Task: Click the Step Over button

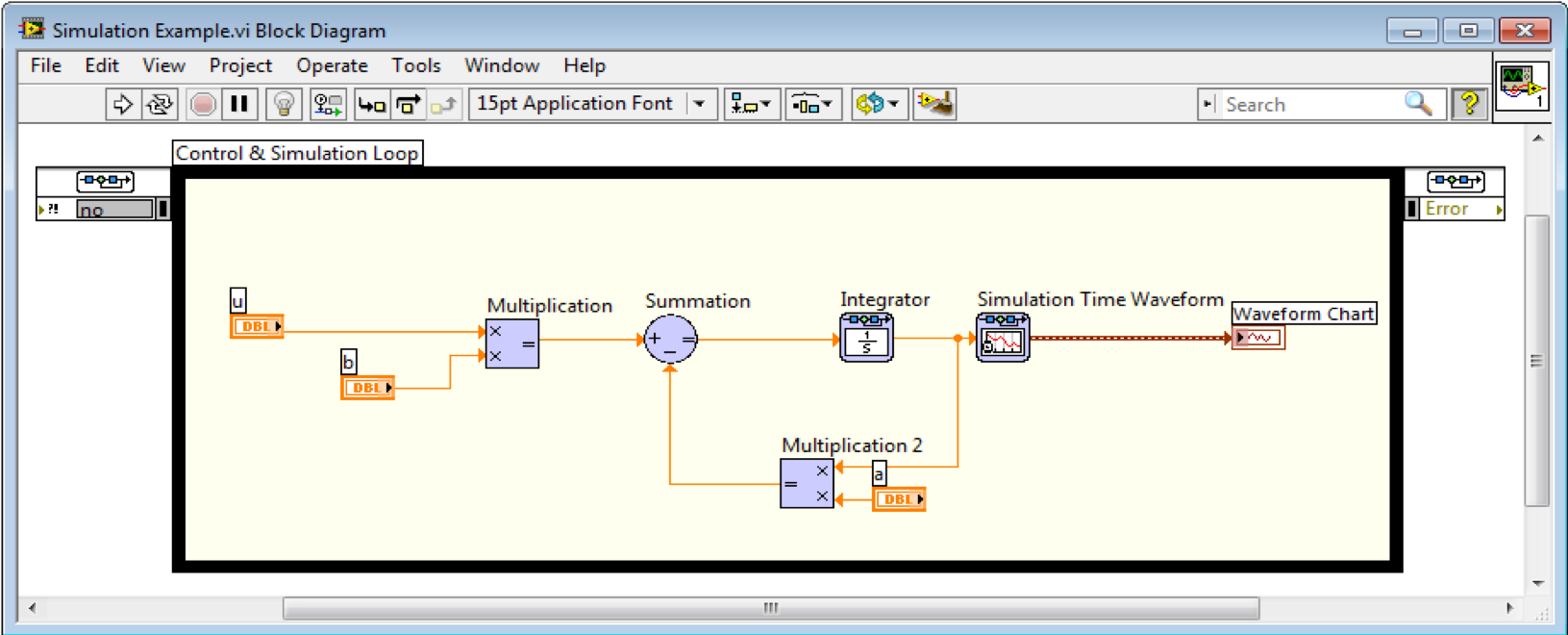Action: click(x=409, y=104)
